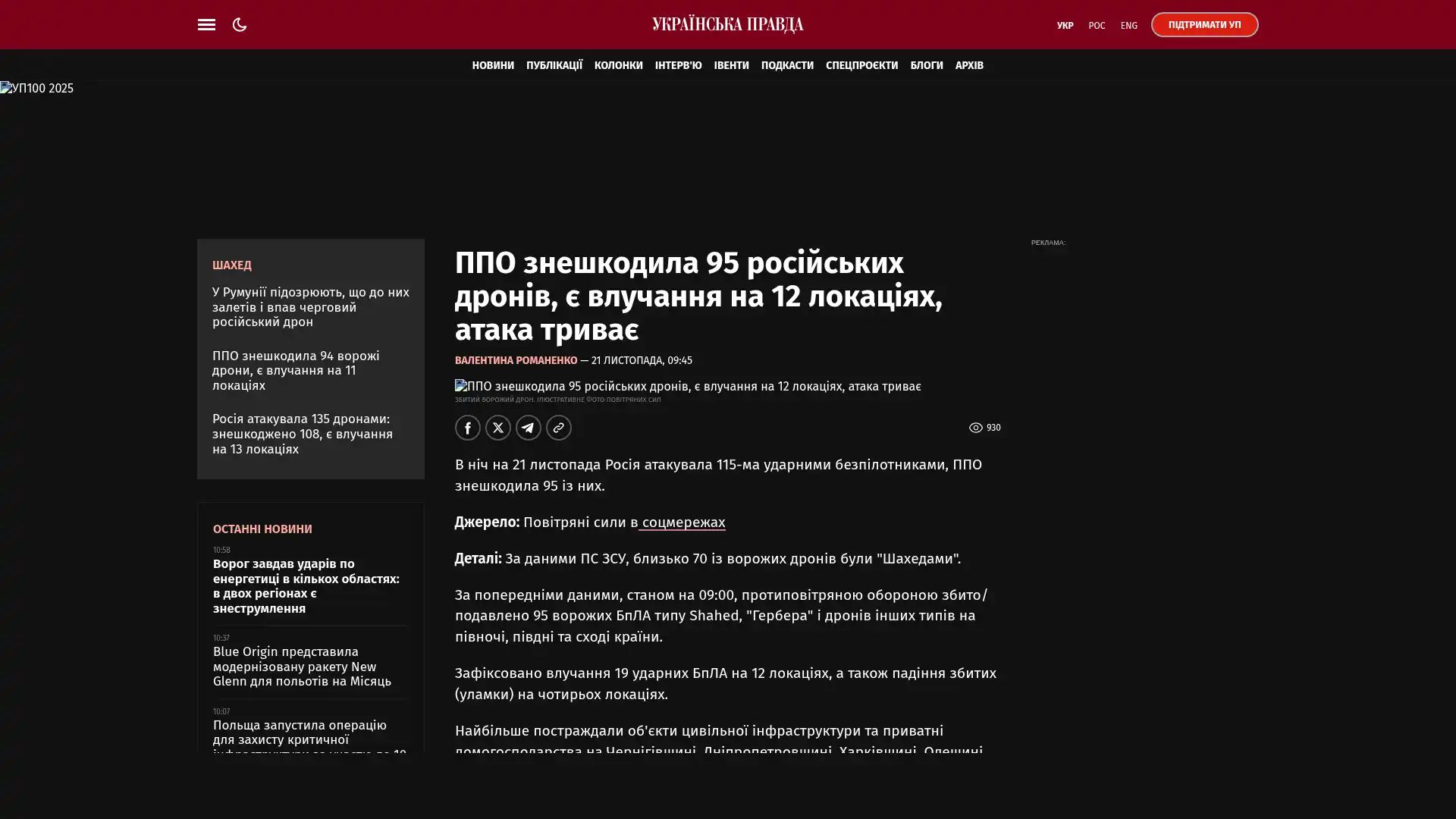Click the ПІДТРИМАТИ УП button
This screenshot has height=819, width=1456.
pos(1204,24)
